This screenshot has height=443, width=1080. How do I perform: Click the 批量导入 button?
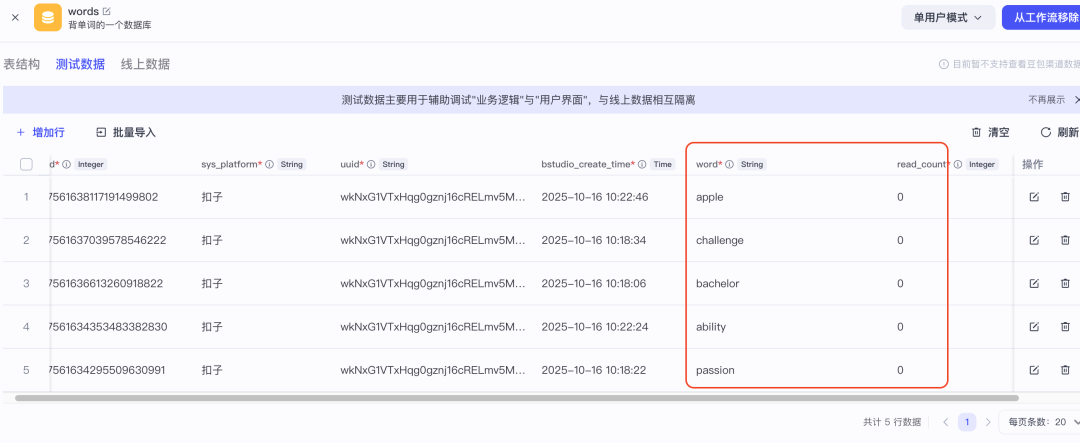126,132
